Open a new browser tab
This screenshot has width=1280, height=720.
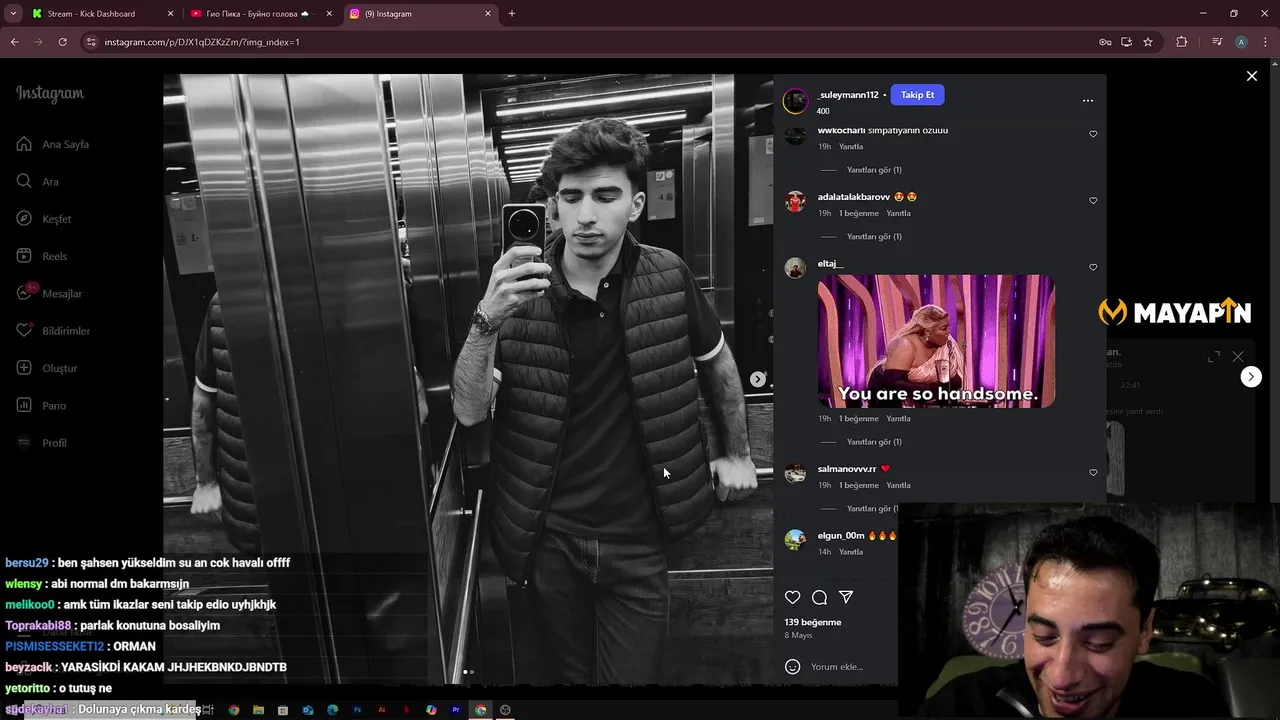click(x=512, y=14)
